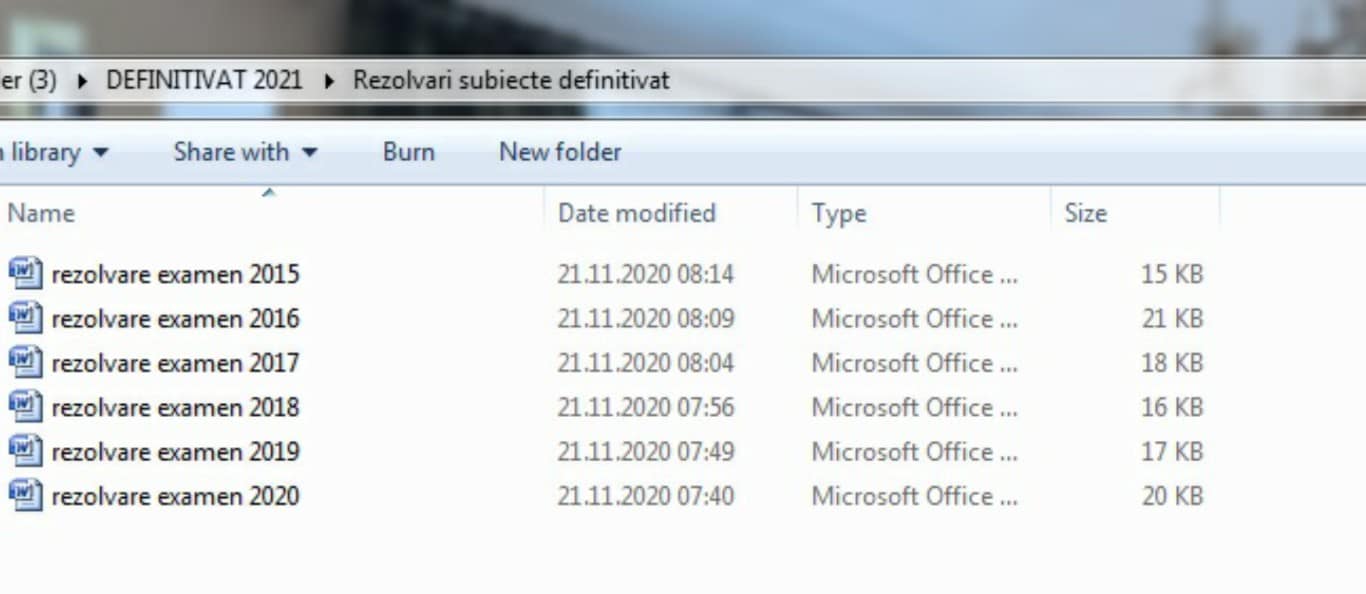Open Share with dropdown menu
The image size is (1366, 594).
[x=245, y=152]
